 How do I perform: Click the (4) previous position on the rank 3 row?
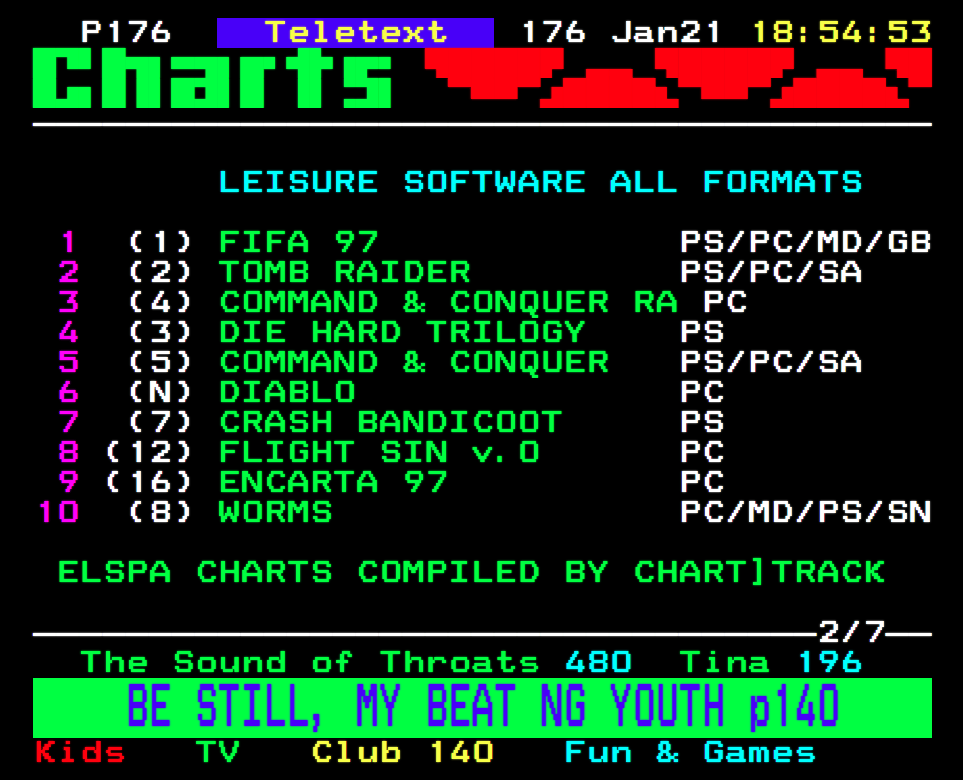pyautogui.click(x=160, y=302)
